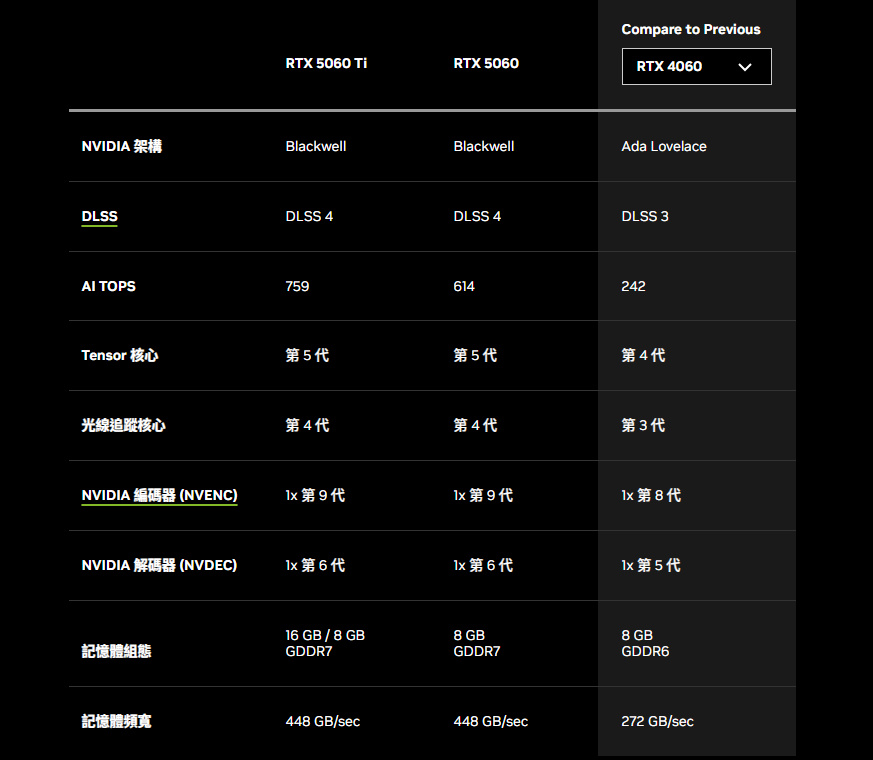Click the Tensor 核心 row label

[120, 355]
